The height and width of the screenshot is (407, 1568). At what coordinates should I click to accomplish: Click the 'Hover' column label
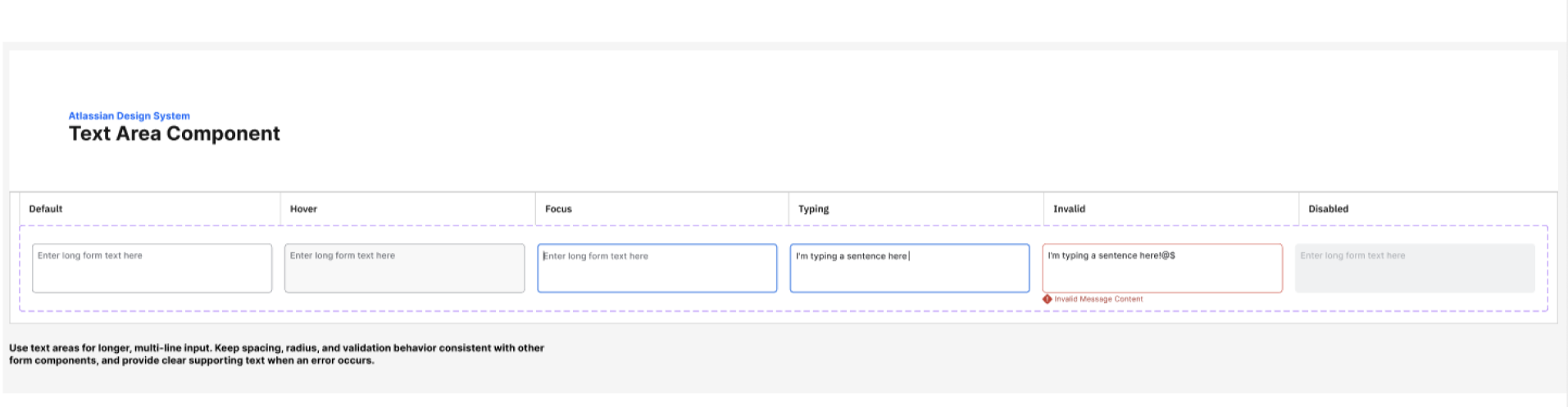303,209
